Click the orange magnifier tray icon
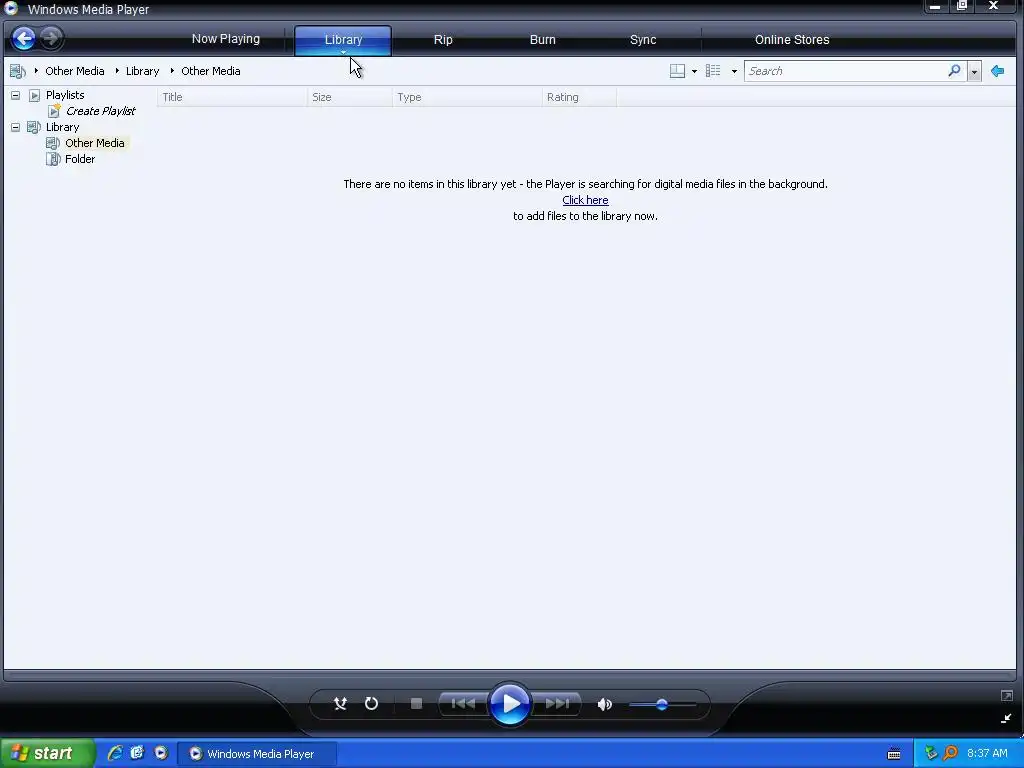 coord(950,754)
